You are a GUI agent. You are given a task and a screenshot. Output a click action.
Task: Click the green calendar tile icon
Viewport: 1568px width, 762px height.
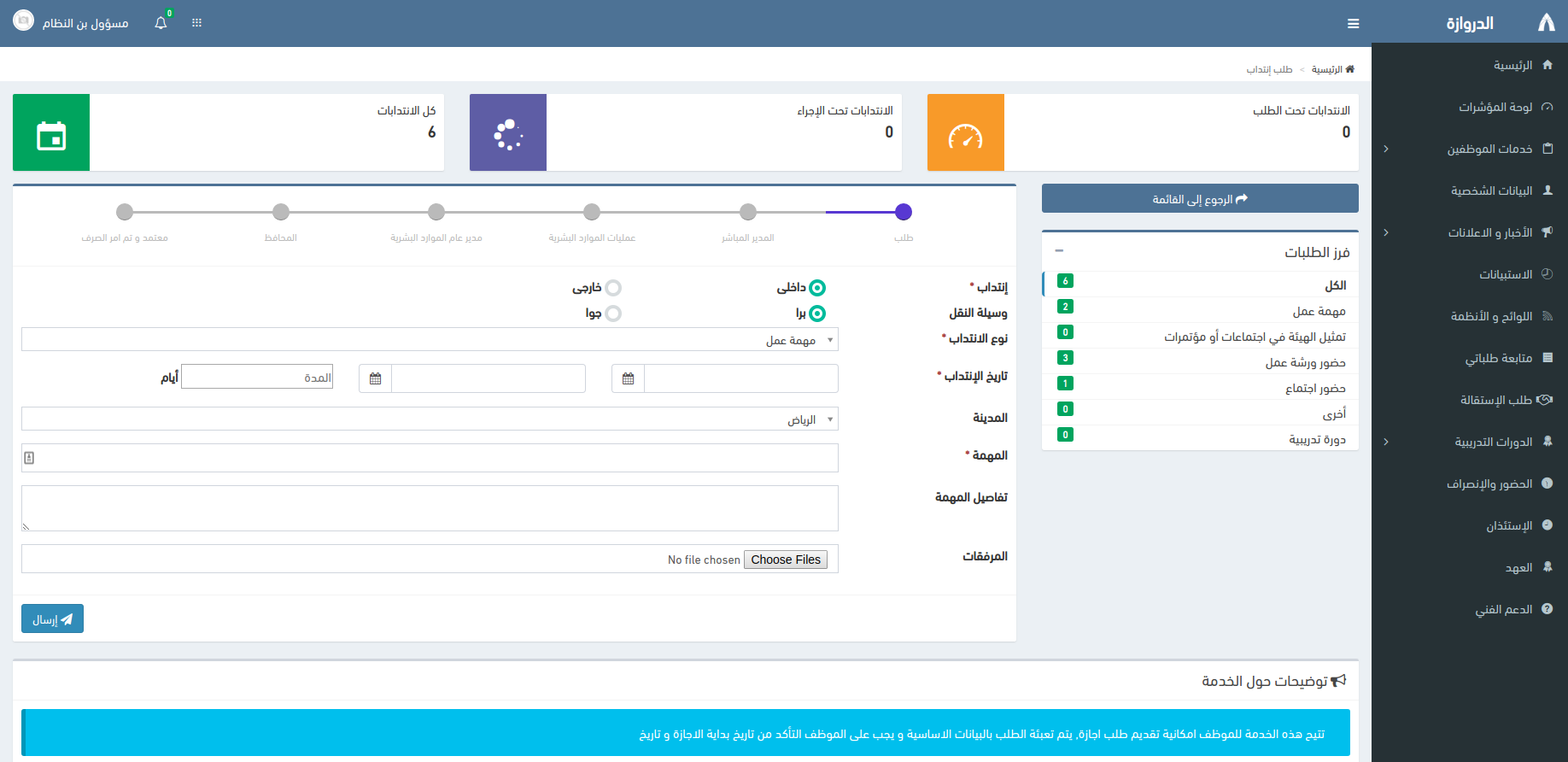pyautogui.click(x=51, y=132)
